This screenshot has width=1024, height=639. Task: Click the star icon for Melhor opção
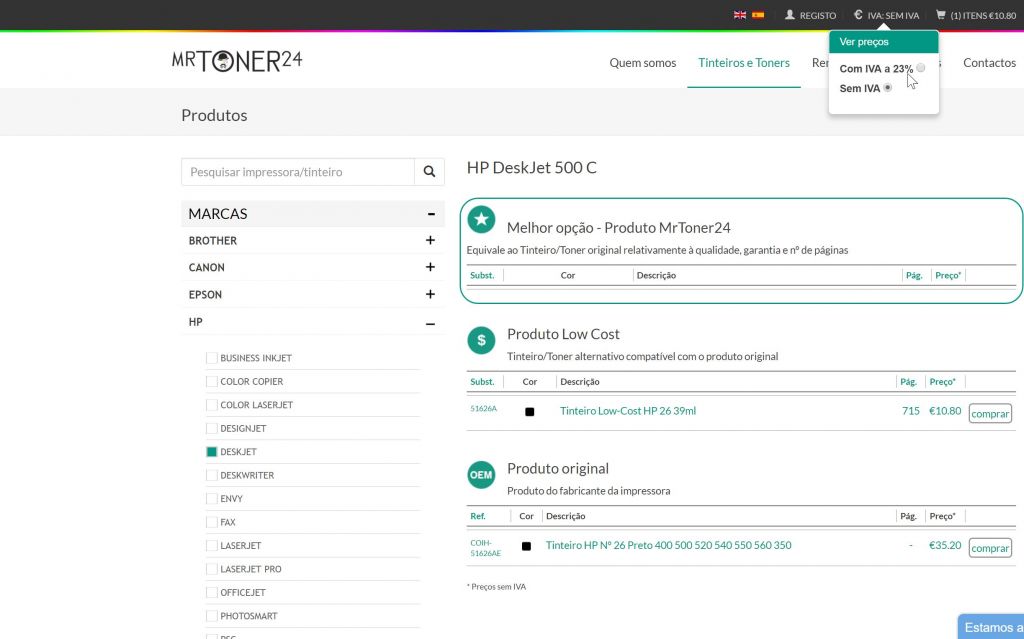(481, 219)
